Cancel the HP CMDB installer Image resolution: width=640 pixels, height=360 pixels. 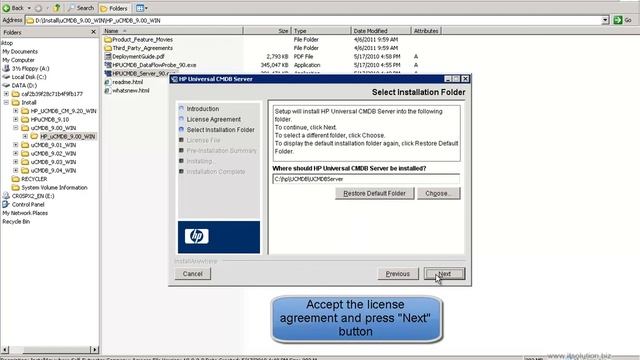[x=193, y=274]
